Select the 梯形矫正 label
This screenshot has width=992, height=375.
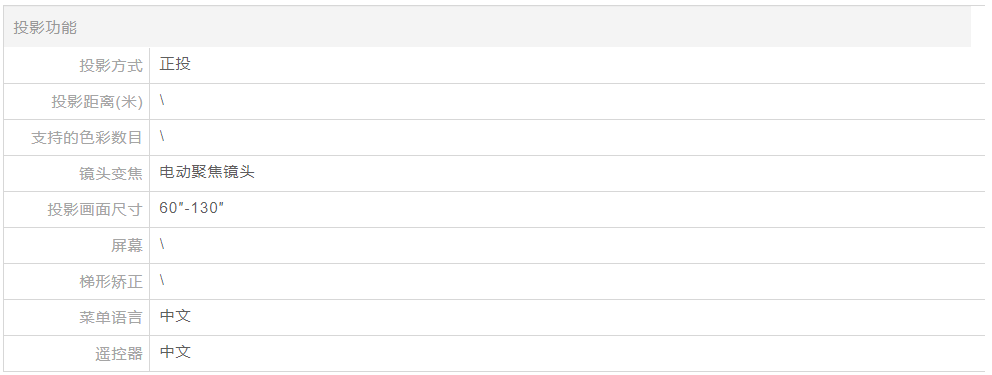point(111,281)
